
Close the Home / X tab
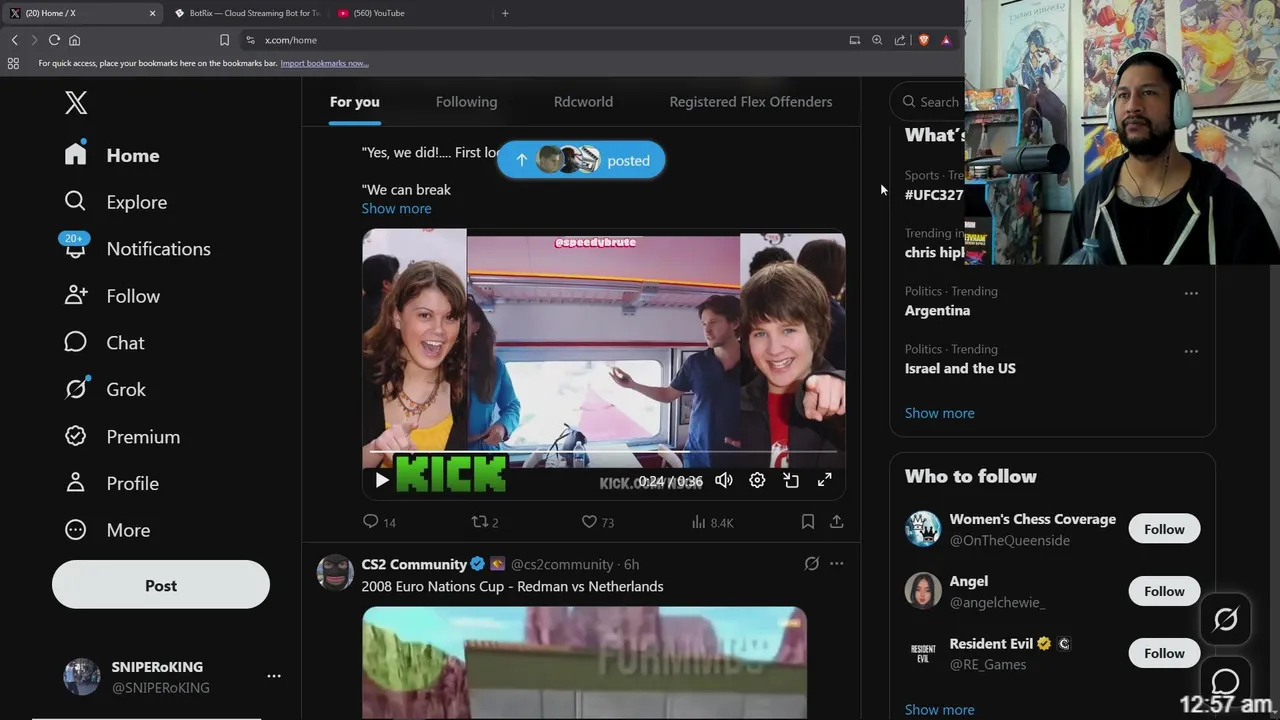coord(152,13)
